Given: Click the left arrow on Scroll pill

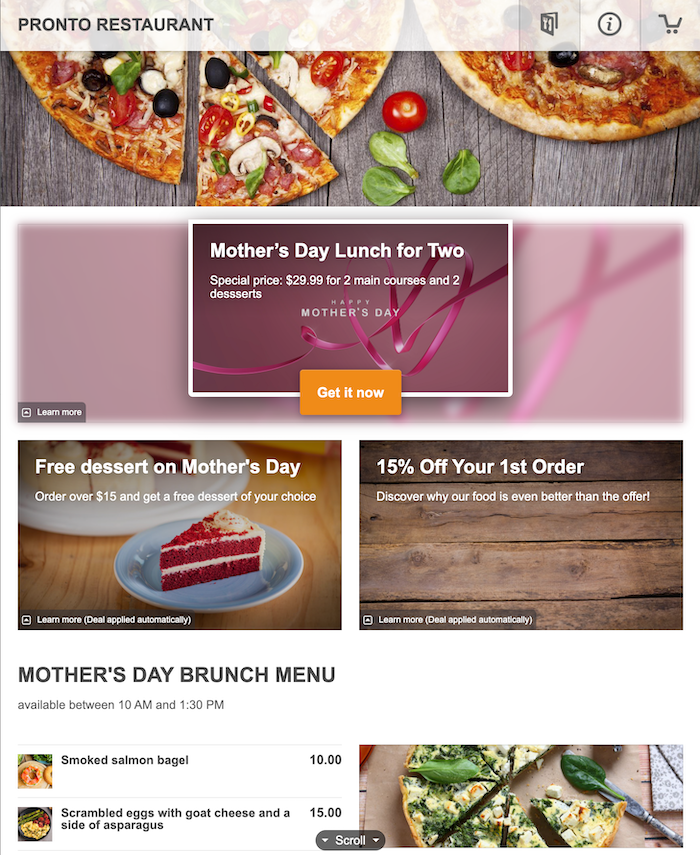Looking at the screenshot, I should [325, 840].
